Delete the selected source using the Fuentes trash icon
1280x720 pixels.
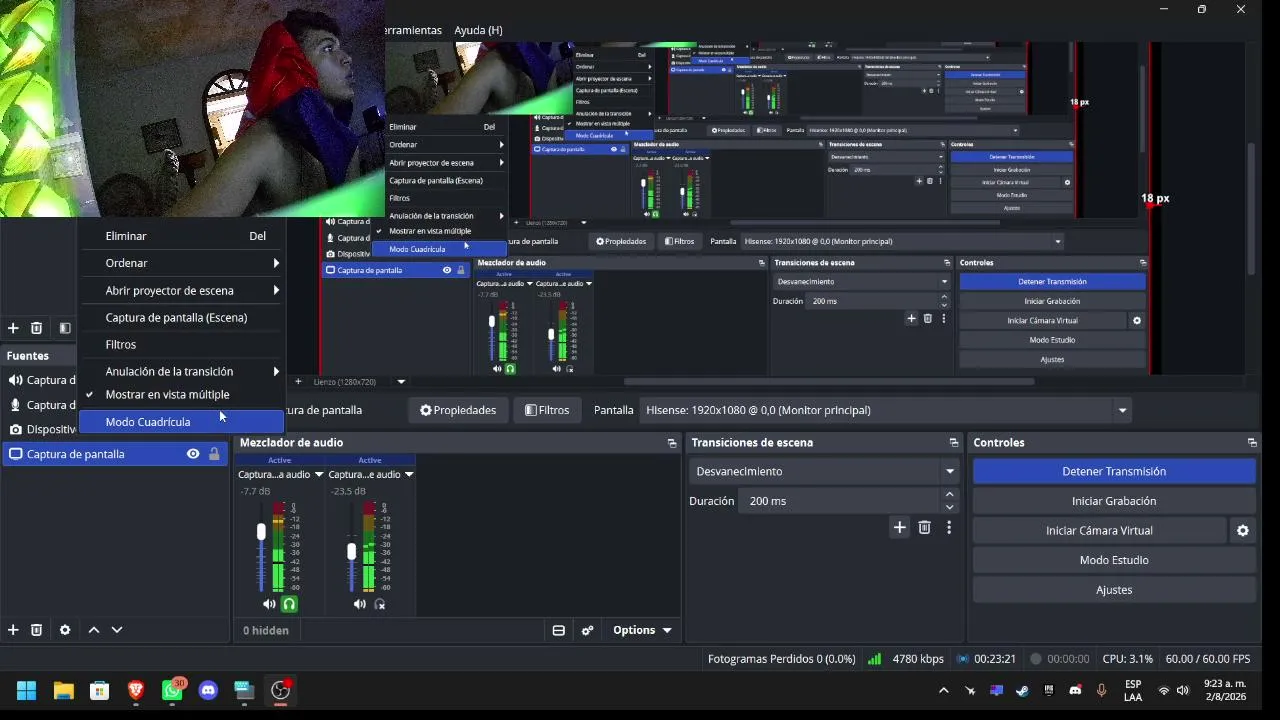click(37, 630)
